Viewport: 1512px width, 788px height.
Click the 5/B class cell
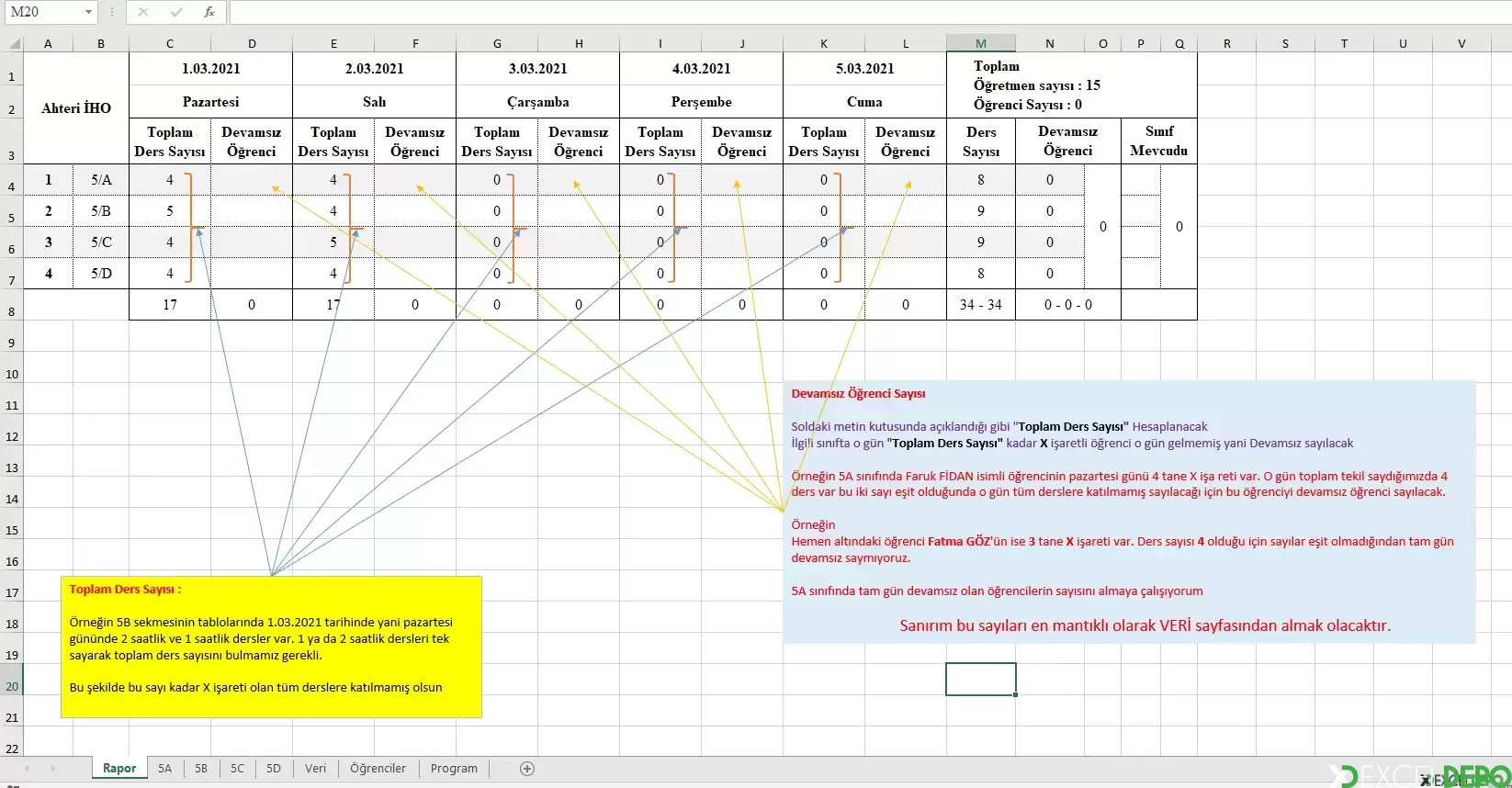click(x=101, y=211)
